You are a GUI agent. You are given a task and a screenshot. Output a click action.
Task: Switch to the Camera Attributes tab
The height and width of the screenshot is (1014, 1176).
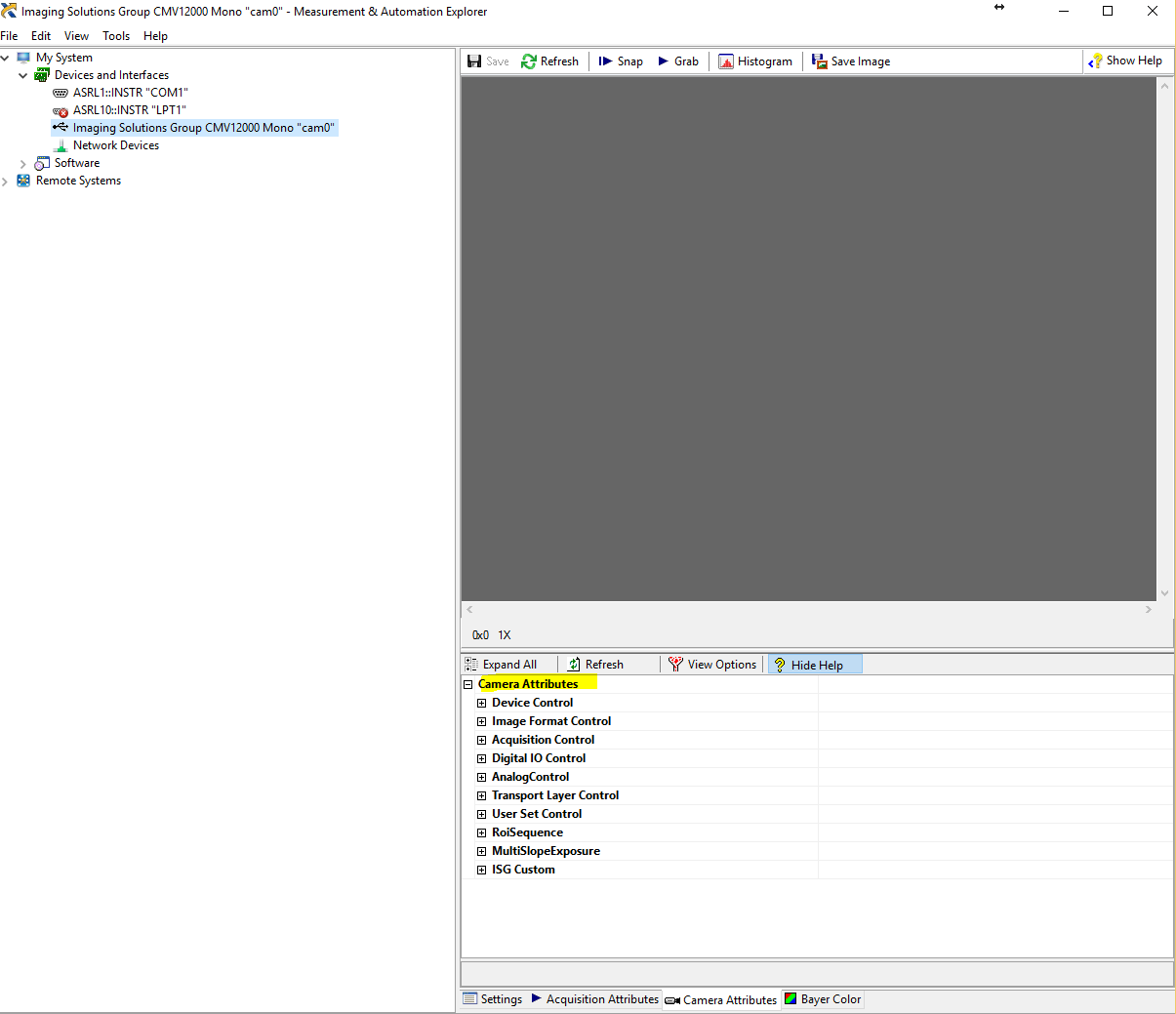pos(721,999)
